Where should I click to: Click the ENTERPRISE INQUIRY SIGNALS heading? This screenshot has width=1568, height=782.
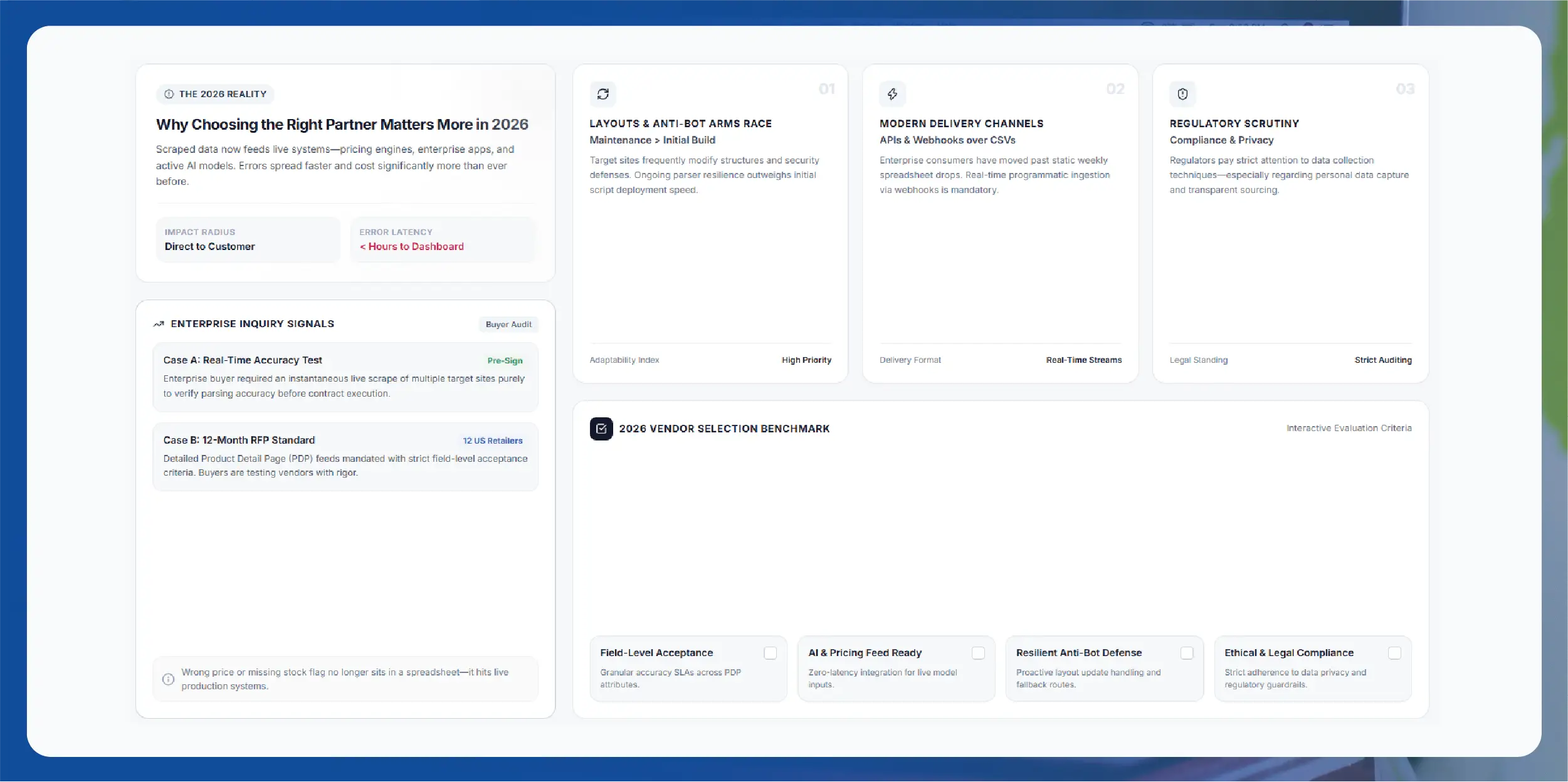253,324
